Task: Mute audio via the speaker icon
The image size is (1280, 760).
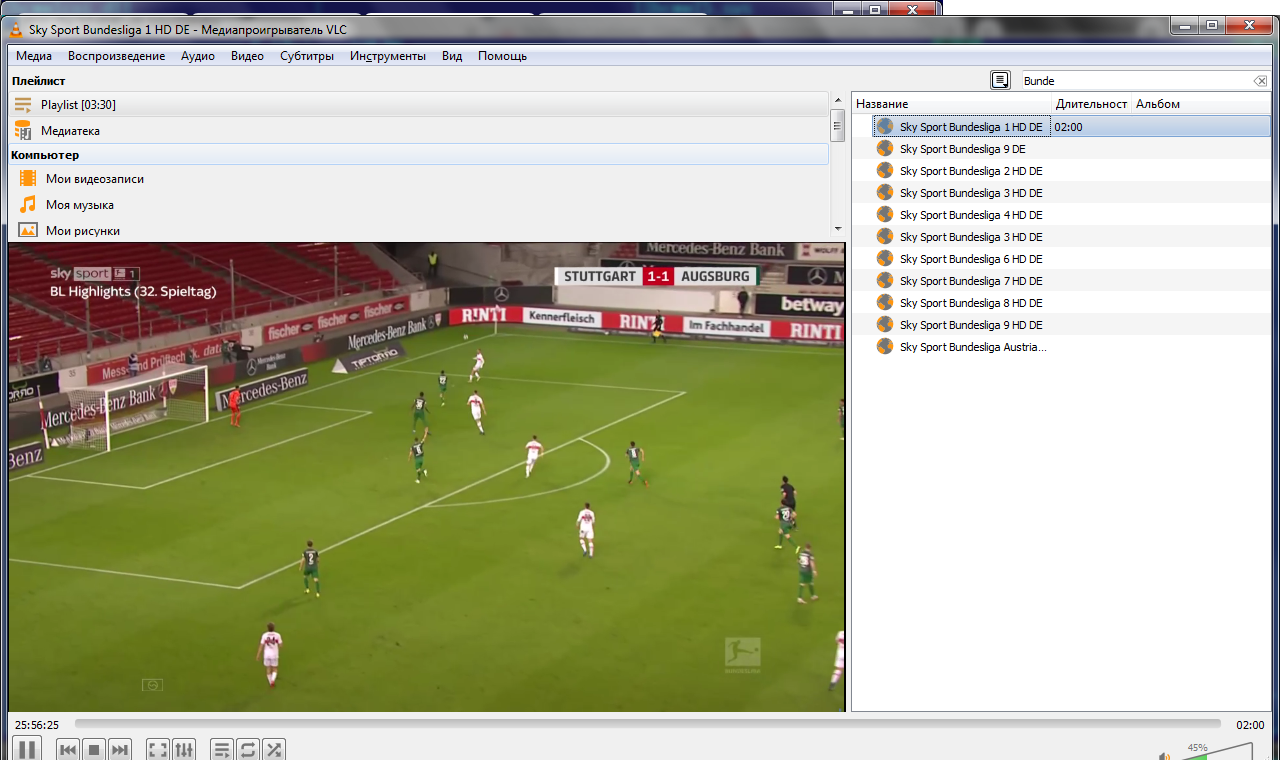Action: (x=1165, y=755)
